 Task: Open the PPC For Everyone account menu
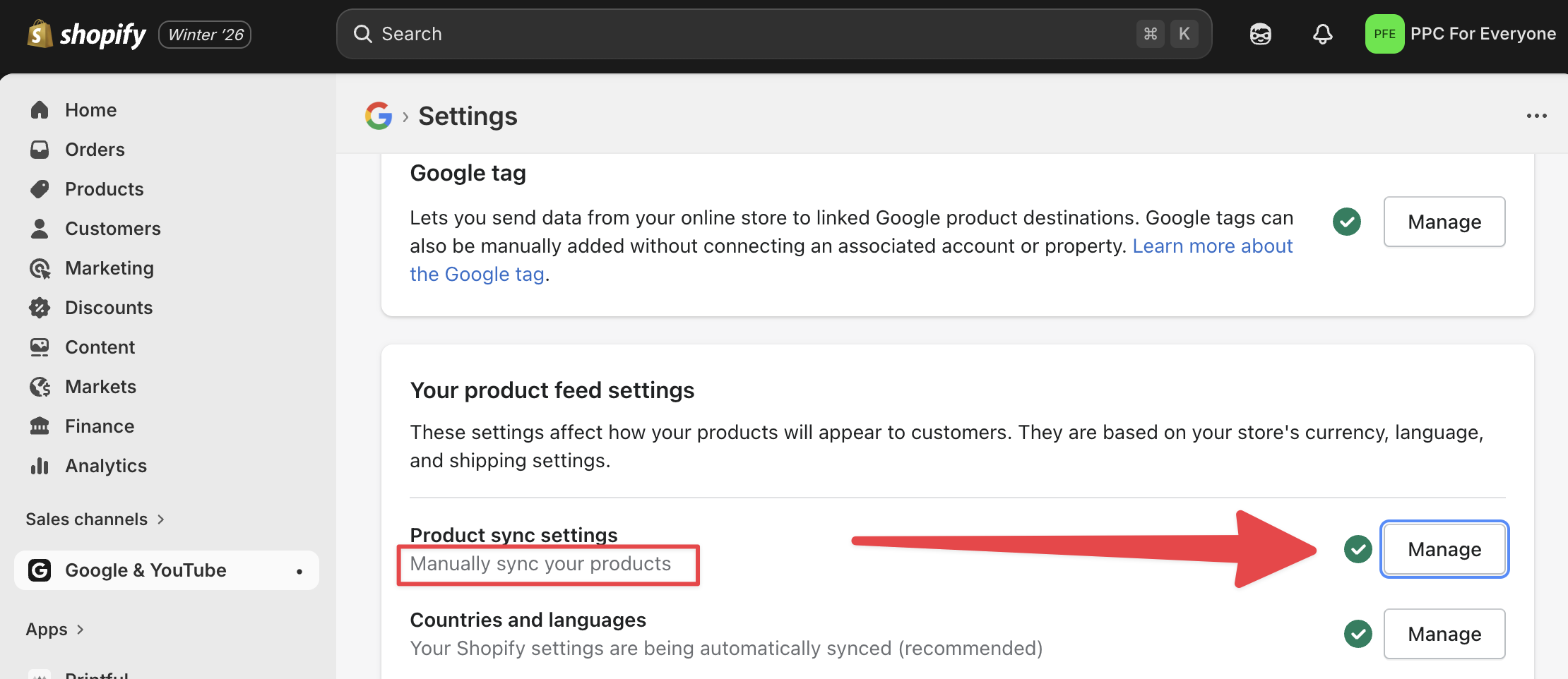point(1461,34)
